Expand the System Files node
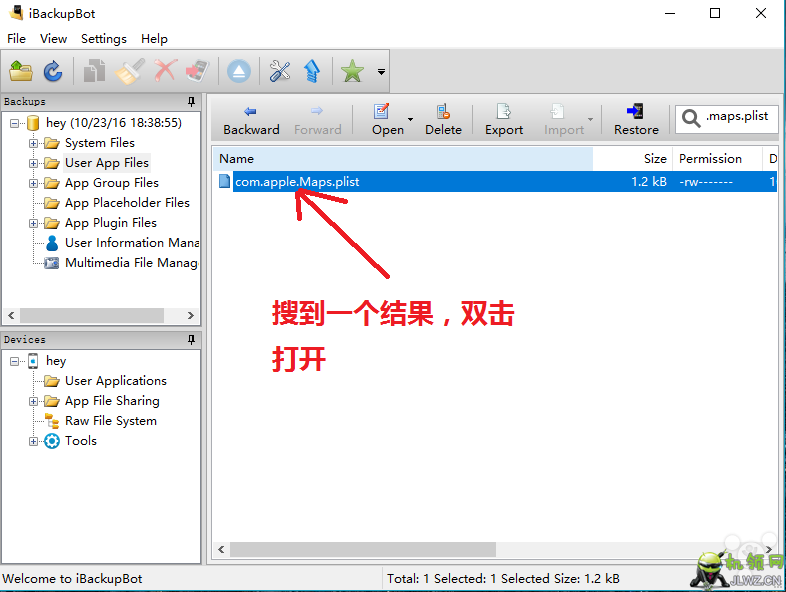 (x=33, y=143)
